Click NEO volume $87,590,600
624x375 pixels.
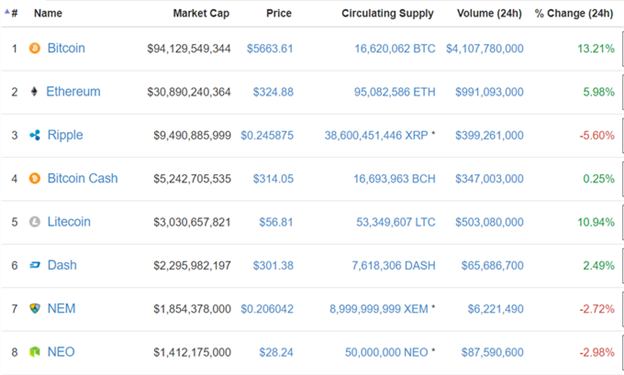pos(493,352)
